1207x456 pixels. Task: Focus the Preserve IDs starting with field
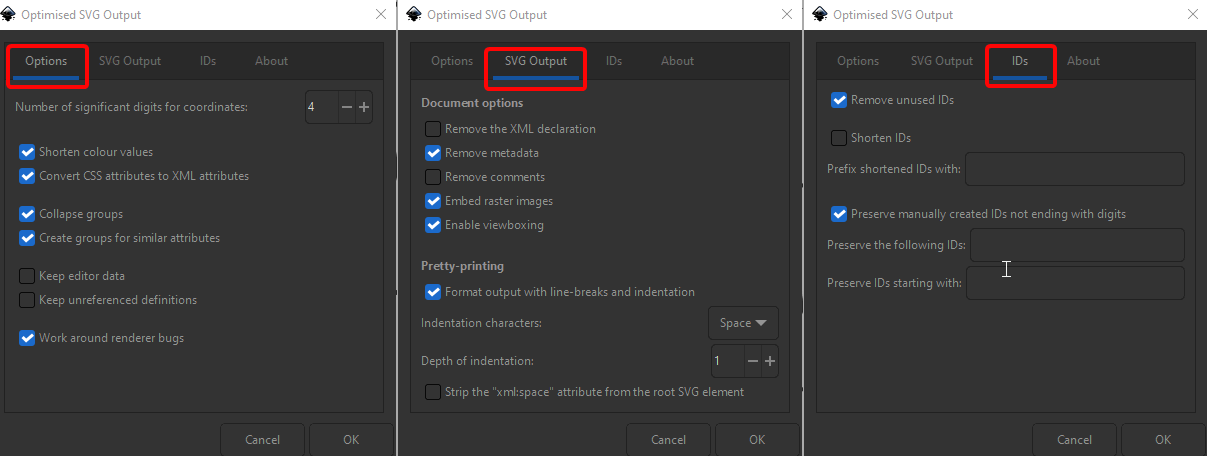[1075, 283]
